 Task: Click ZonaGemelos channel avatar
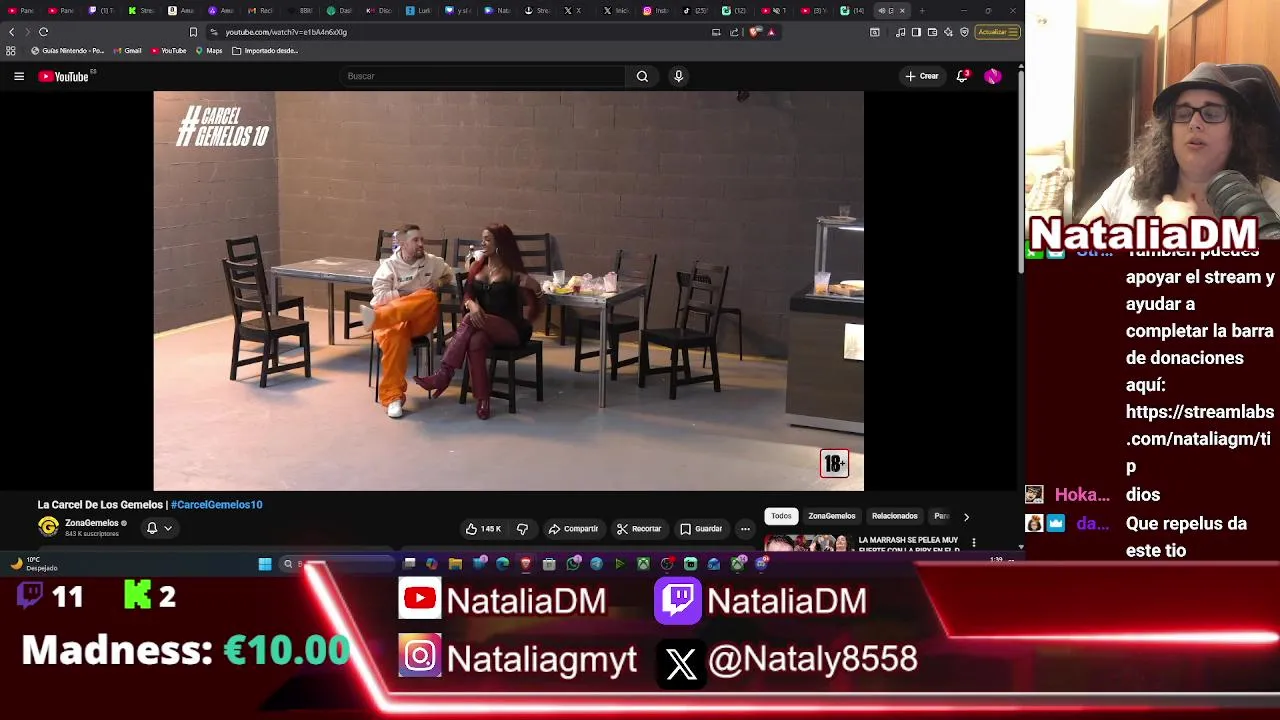[48, 527]
